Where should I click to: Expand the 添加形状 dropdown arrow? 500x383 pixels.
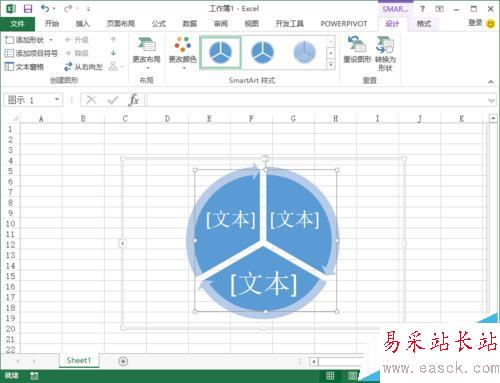pos(51,40)
